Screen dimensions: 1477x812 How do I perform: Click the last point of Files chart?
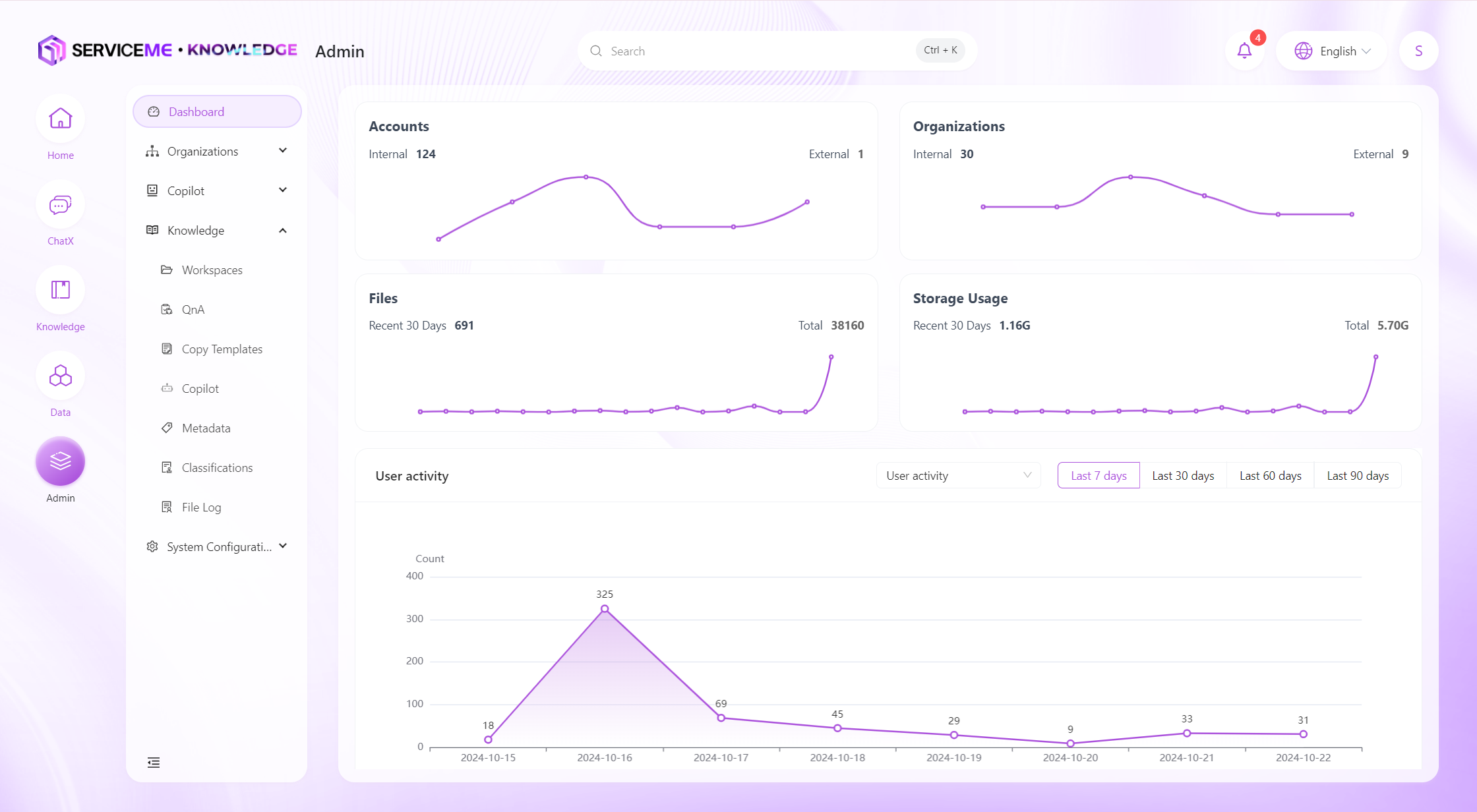[x=831, y=357]
